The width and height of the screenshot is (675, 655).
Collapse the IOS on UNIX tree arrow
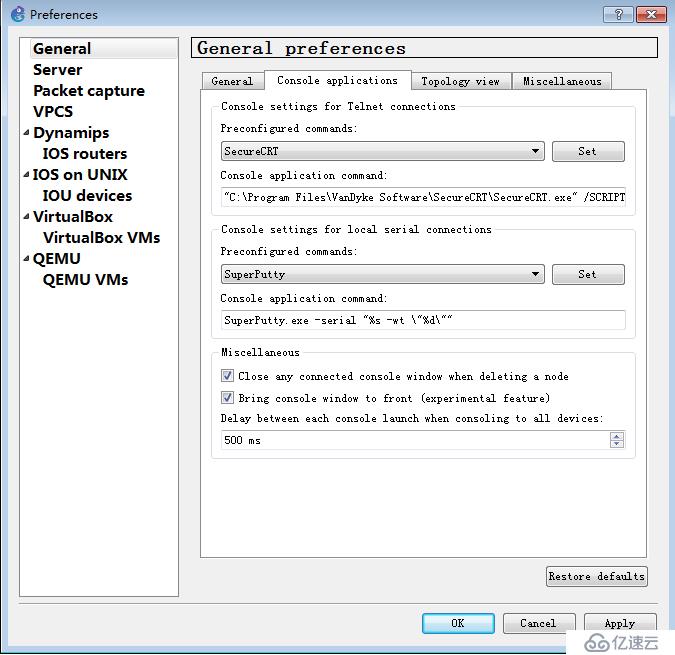(x=26, y=174)
